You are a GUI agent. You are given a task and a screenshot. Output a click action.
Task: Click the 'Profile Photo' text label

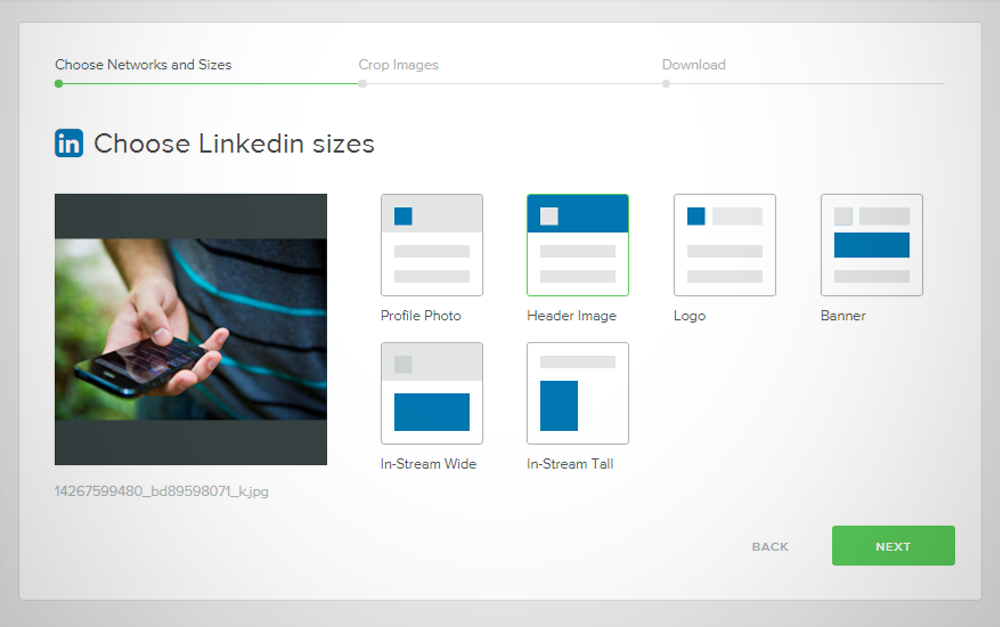coord(420,316)
